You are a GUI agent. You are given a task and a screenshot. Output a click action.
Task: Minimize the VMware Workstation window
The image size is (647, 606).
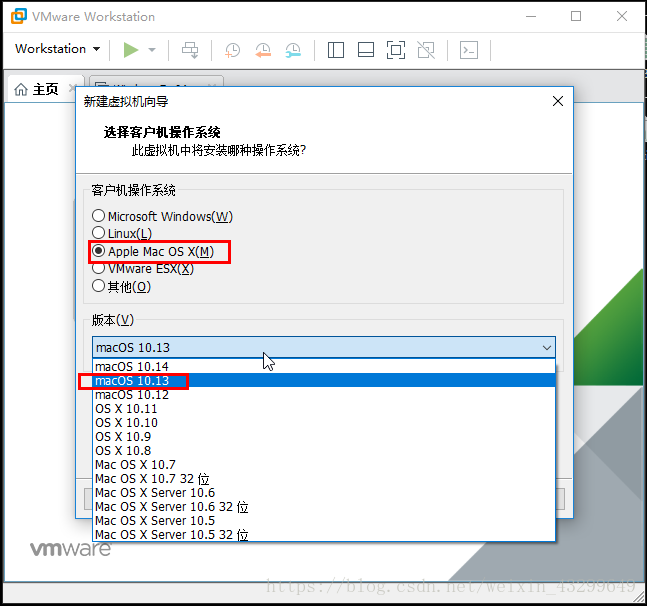[531, 17]
